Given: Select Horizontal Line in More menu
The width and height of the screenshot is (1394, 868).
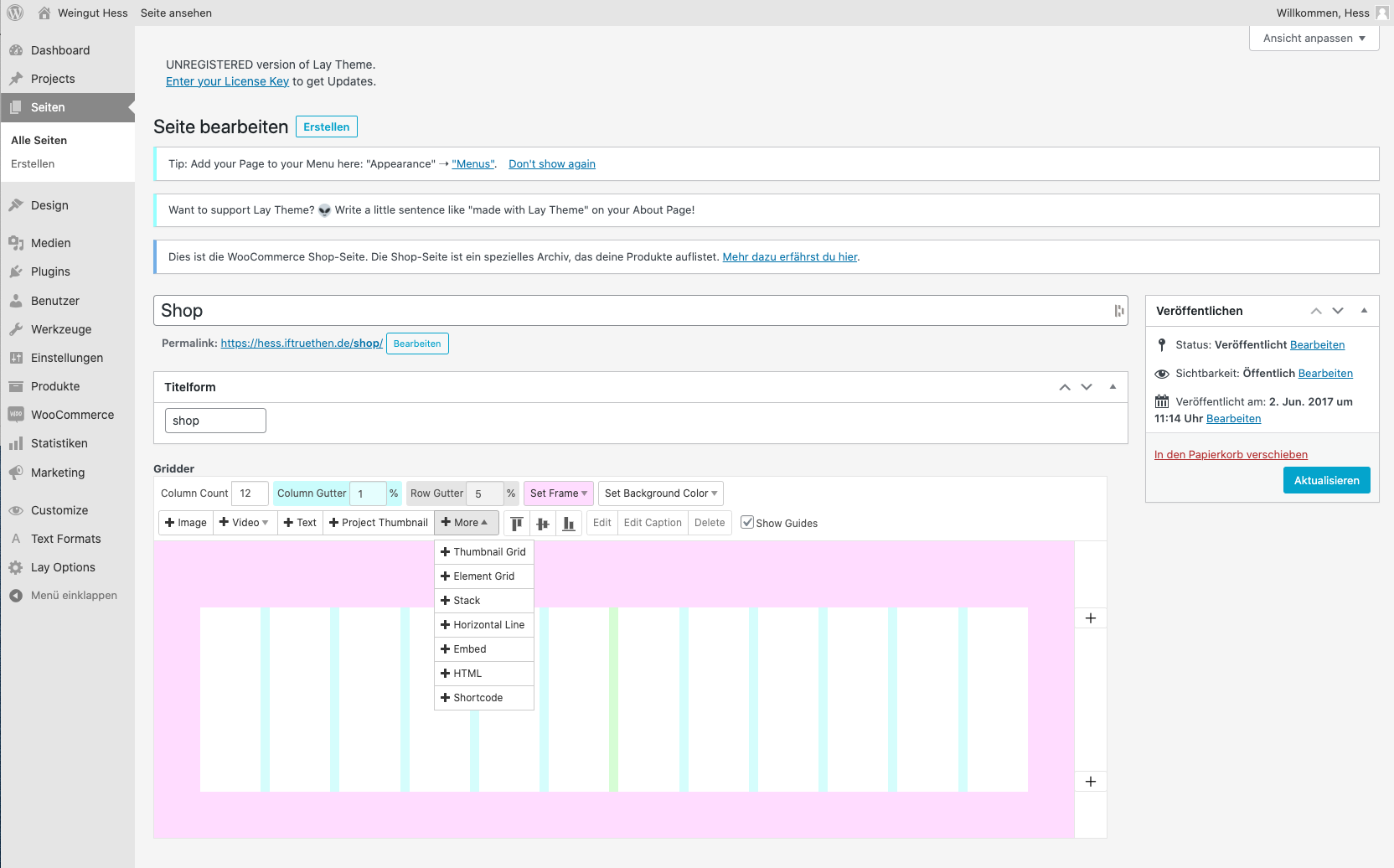Looking at the screenshot, I should (484, 625).
